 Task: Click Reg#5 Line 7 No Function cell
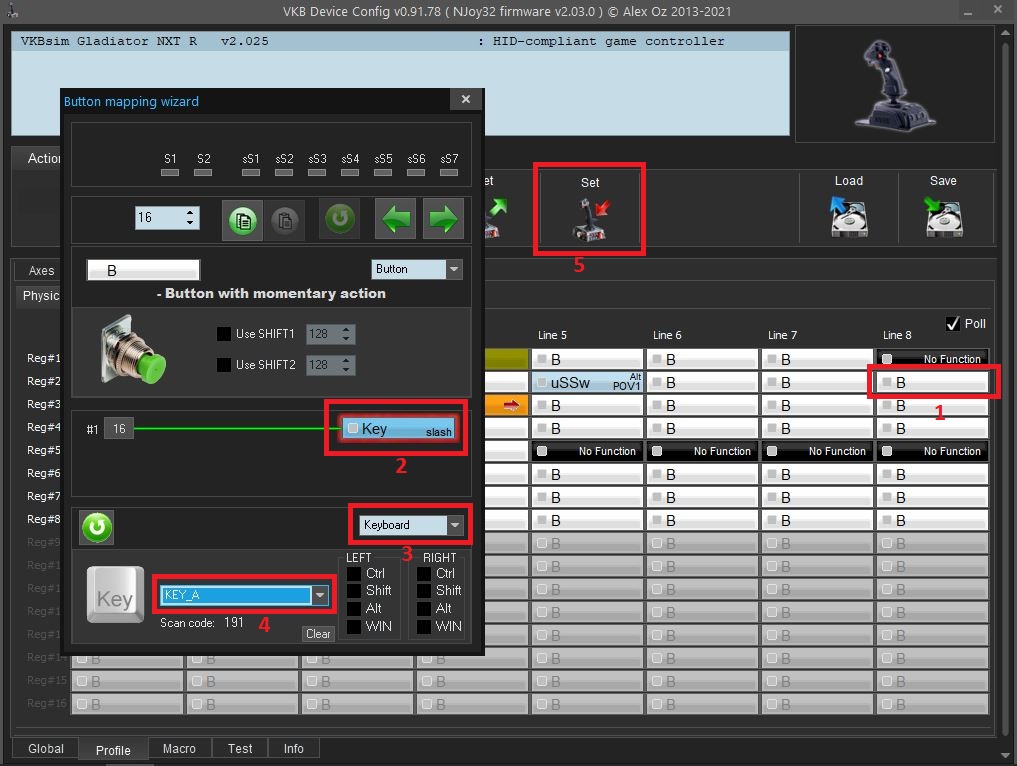pyautogui.click(x=817, y=451)
